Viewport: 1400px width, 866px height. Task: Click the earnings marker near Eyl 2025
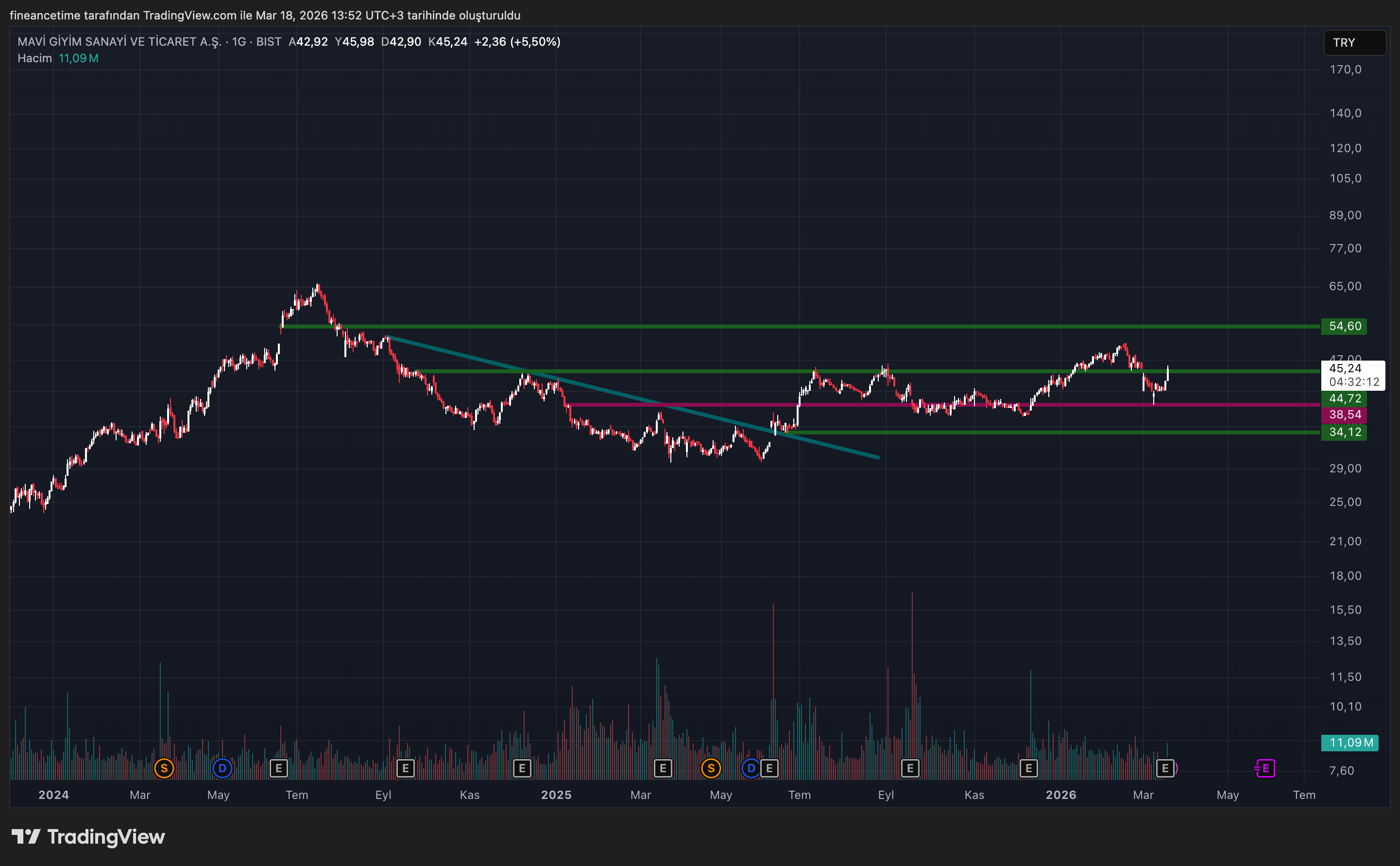click(x=910, y=768)
